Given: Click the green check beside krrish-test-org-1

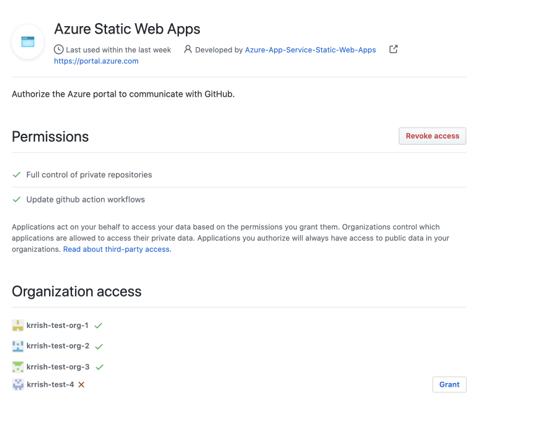Looking at the screenshot, I should click(x=98, y=325).
